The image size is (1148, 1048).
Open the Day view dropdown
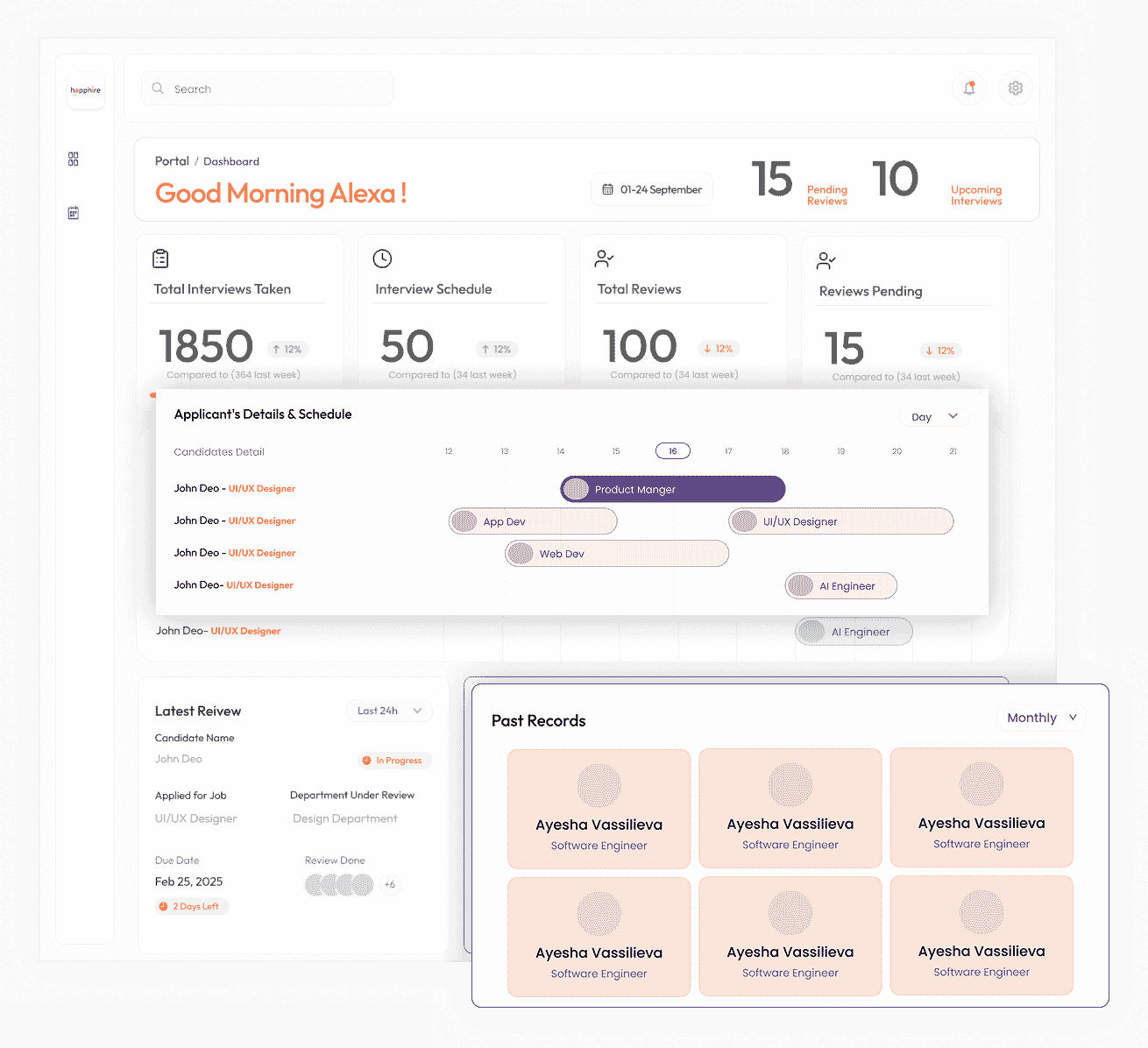pyautogui.click(x=934, y=416)
